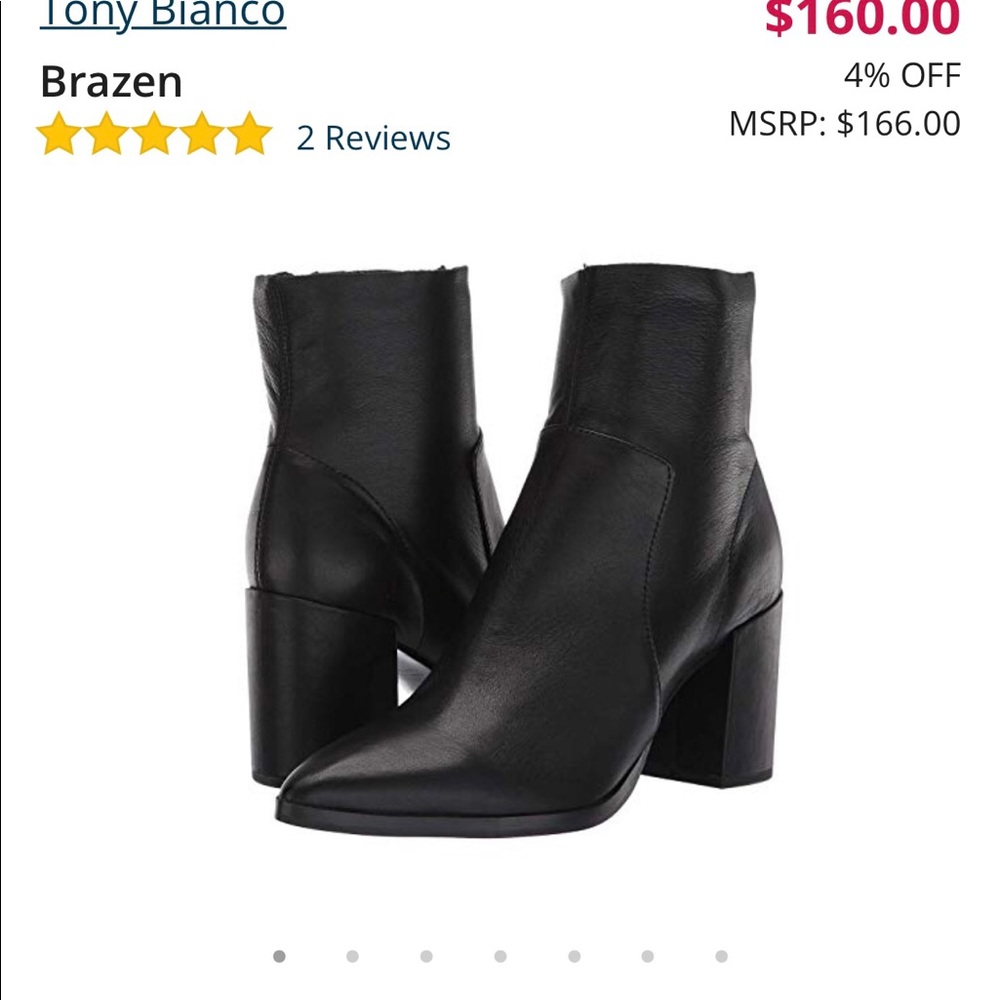Click the fifth star in the rating
The image size is (1000, 1000).
click(x=250, y=135)
